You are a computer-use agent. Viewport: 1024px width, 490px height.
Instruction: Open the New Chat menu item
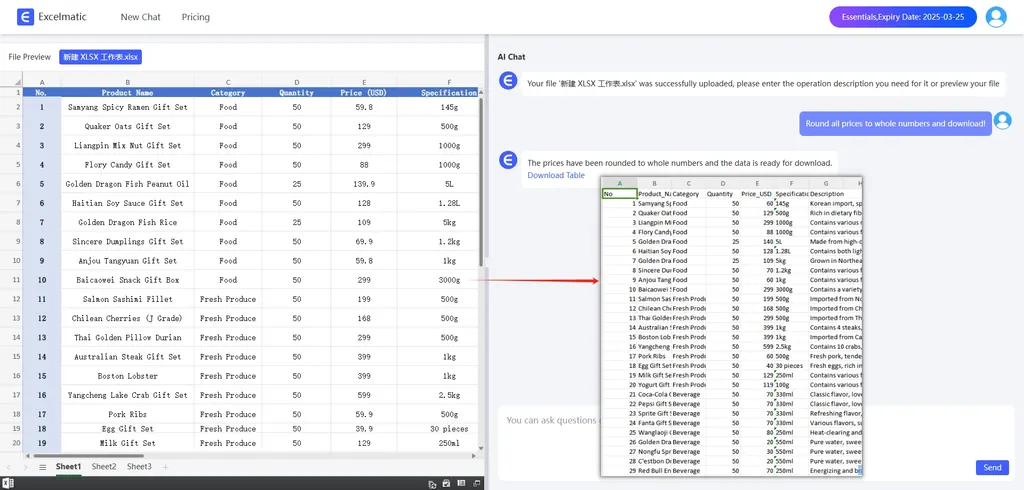[x=140, y=17]
